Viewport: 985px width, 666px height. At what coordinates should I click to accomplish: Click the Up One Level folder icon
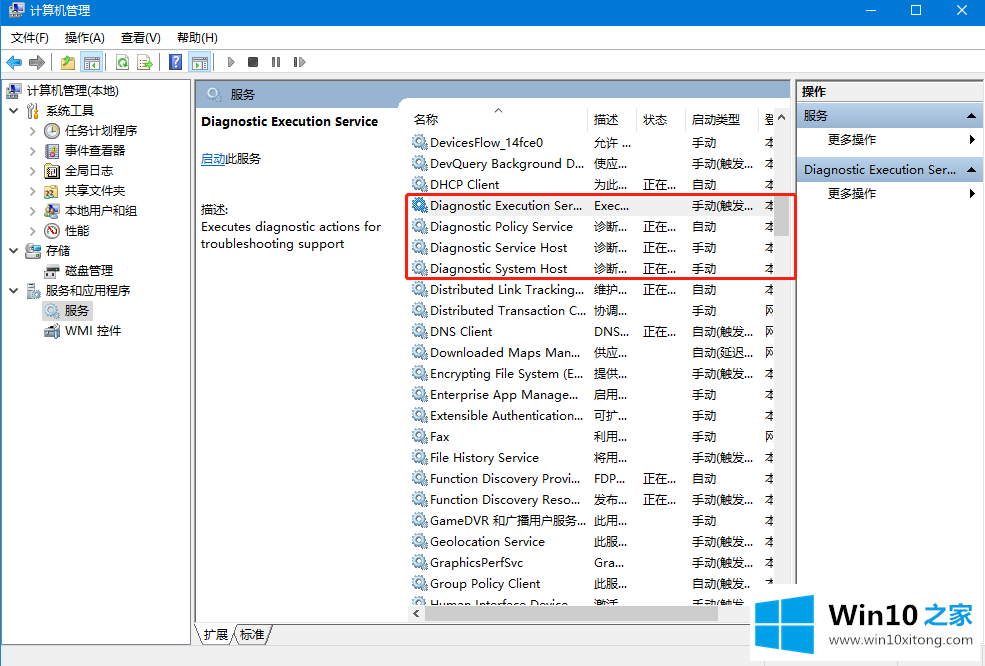[x=68, y=62]
